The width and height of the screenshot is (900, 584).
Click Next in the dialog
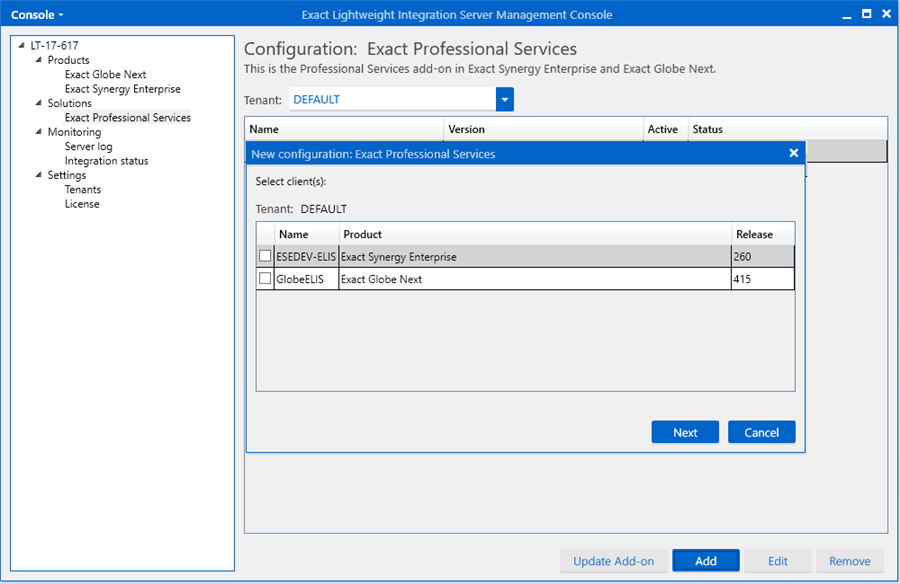pyautogui.click(x=685, y=432)
